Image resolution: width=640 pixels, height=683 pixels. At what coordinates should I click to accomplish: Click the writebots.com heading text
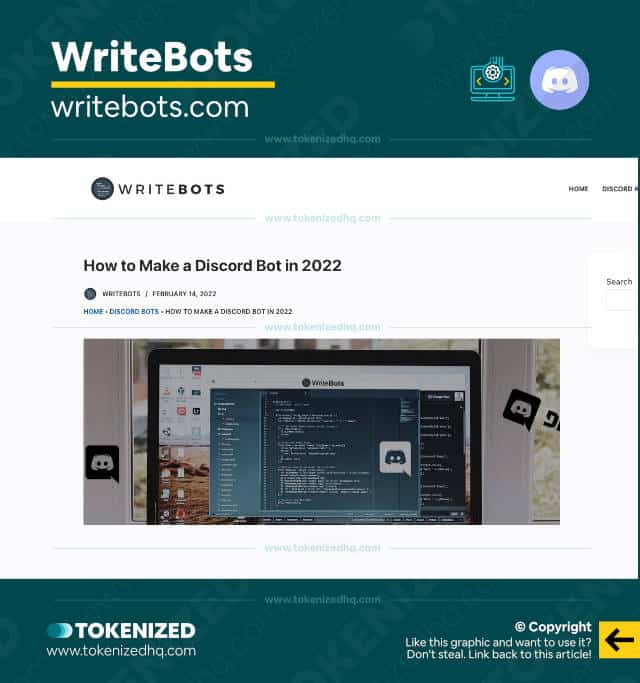pos(150,107)
